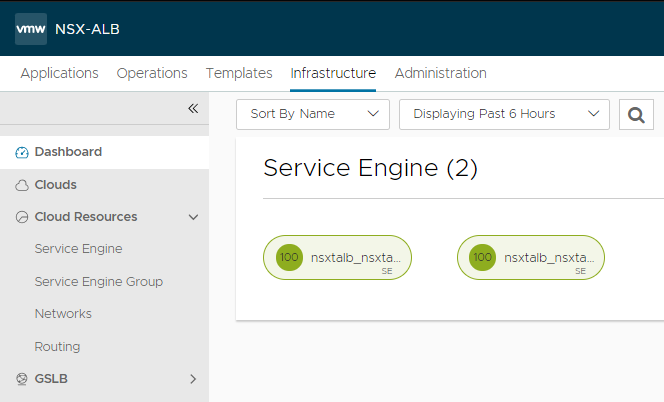Screen dimensions: 664x402
Task: Go to the Operations tab
Action: click(152, 73)
